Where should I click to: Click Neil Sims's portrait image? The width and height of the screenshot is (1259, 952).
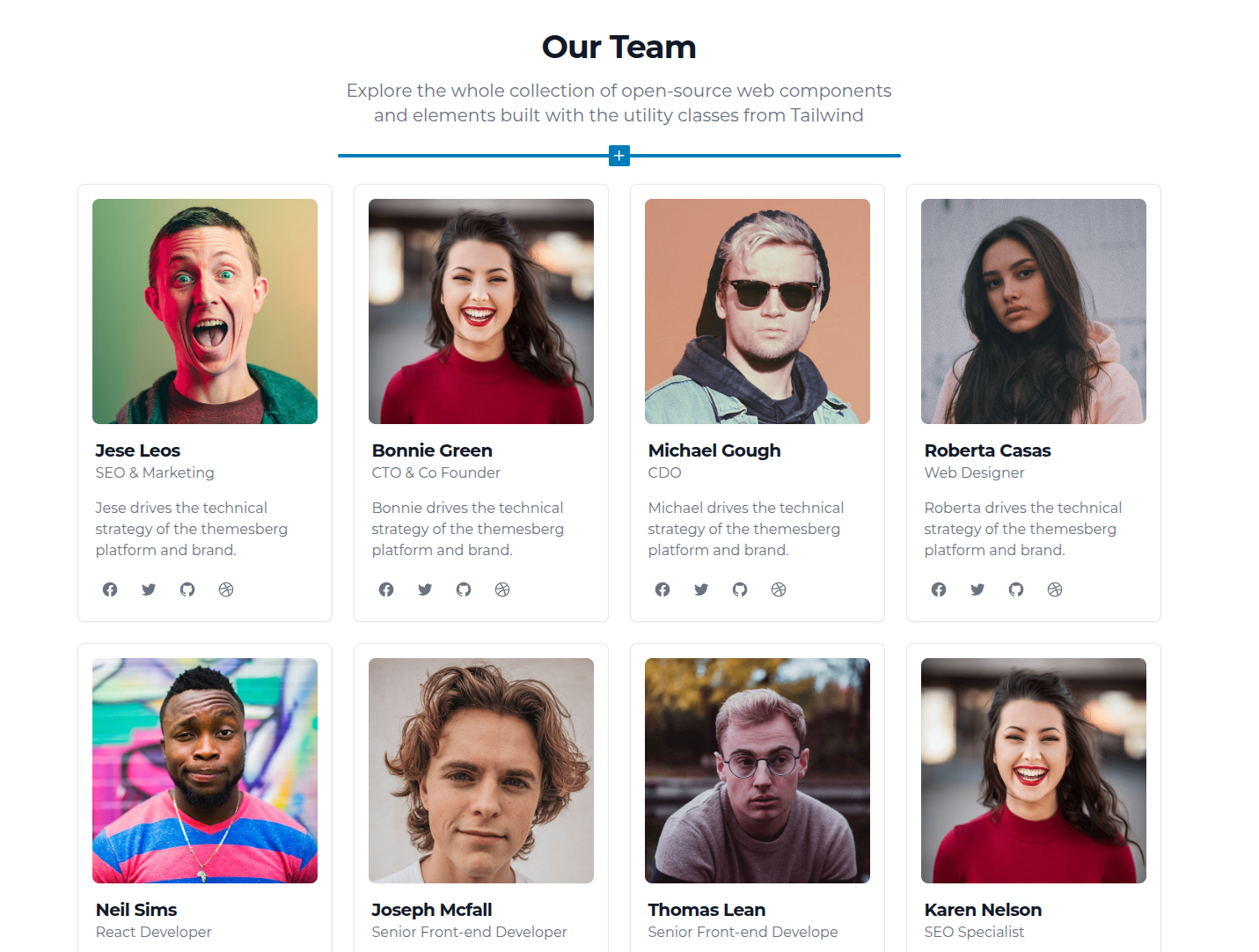[x=205, y=771]
